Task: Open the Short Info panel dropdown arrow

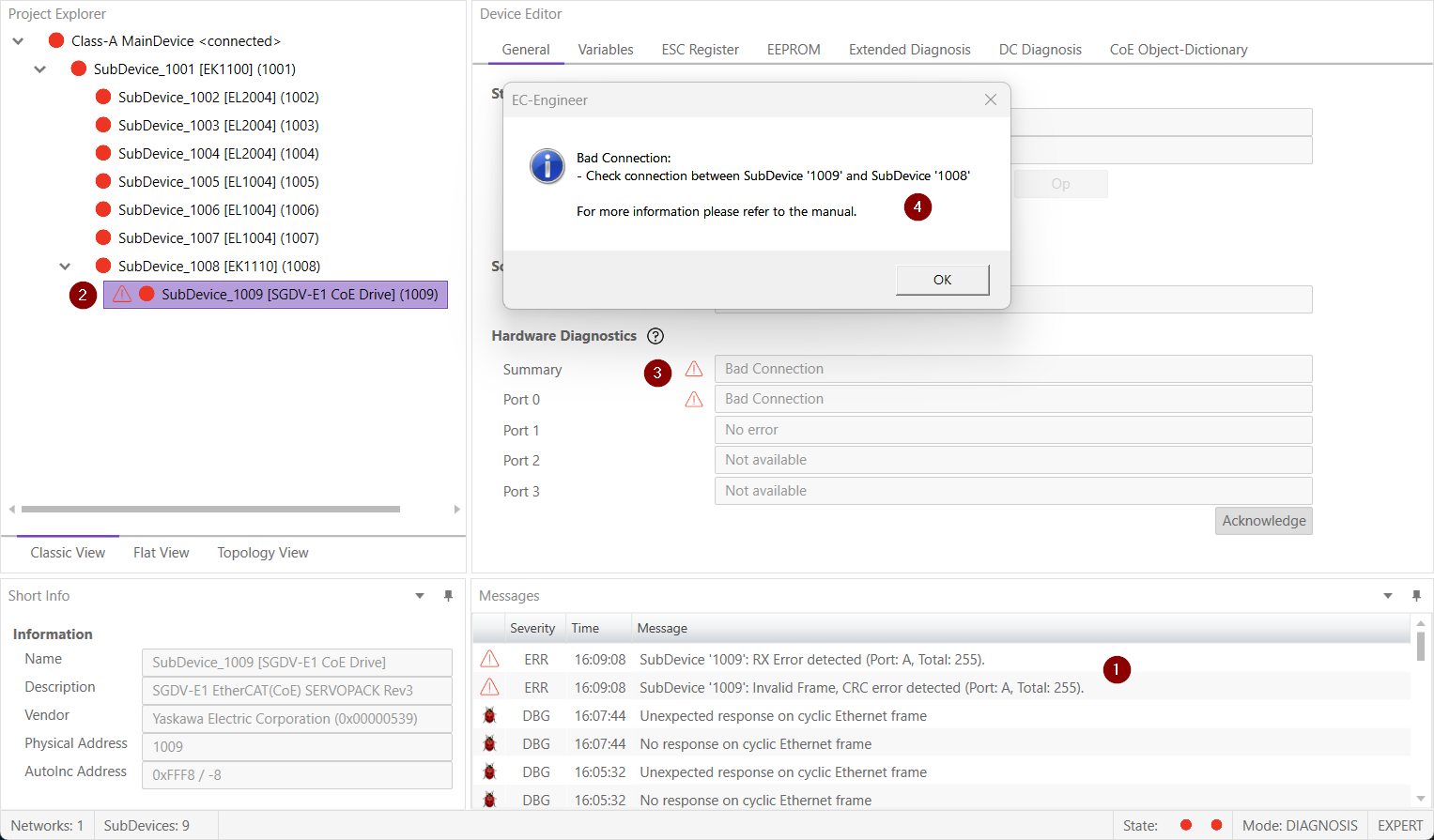Action: pyautogui.click(x=420, y=596)
